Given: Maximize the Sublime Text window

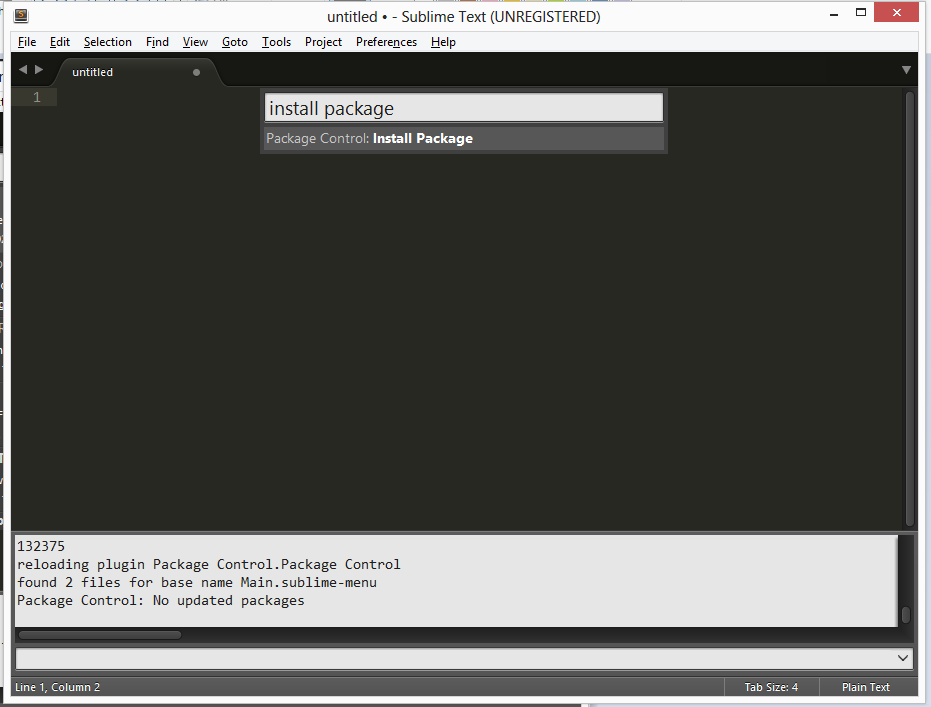Looking at the screenshot, I should [860, 13].
